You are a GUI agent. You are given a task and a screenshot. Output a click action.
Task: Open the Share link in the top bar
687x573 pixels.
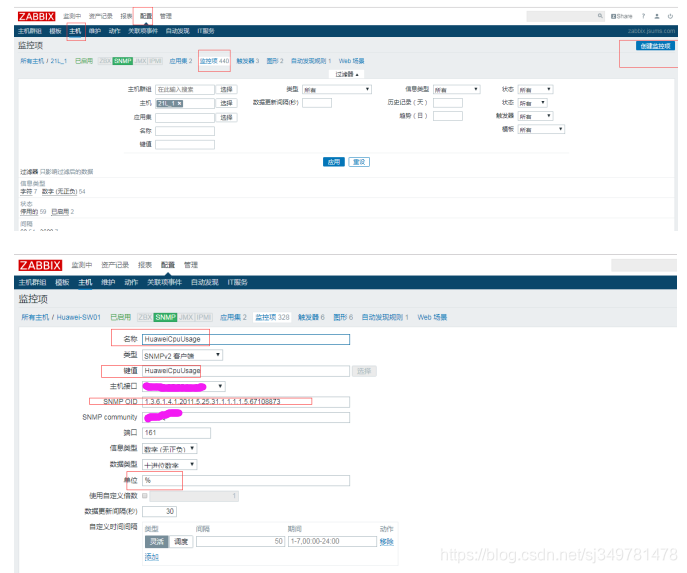pos(622,16)
